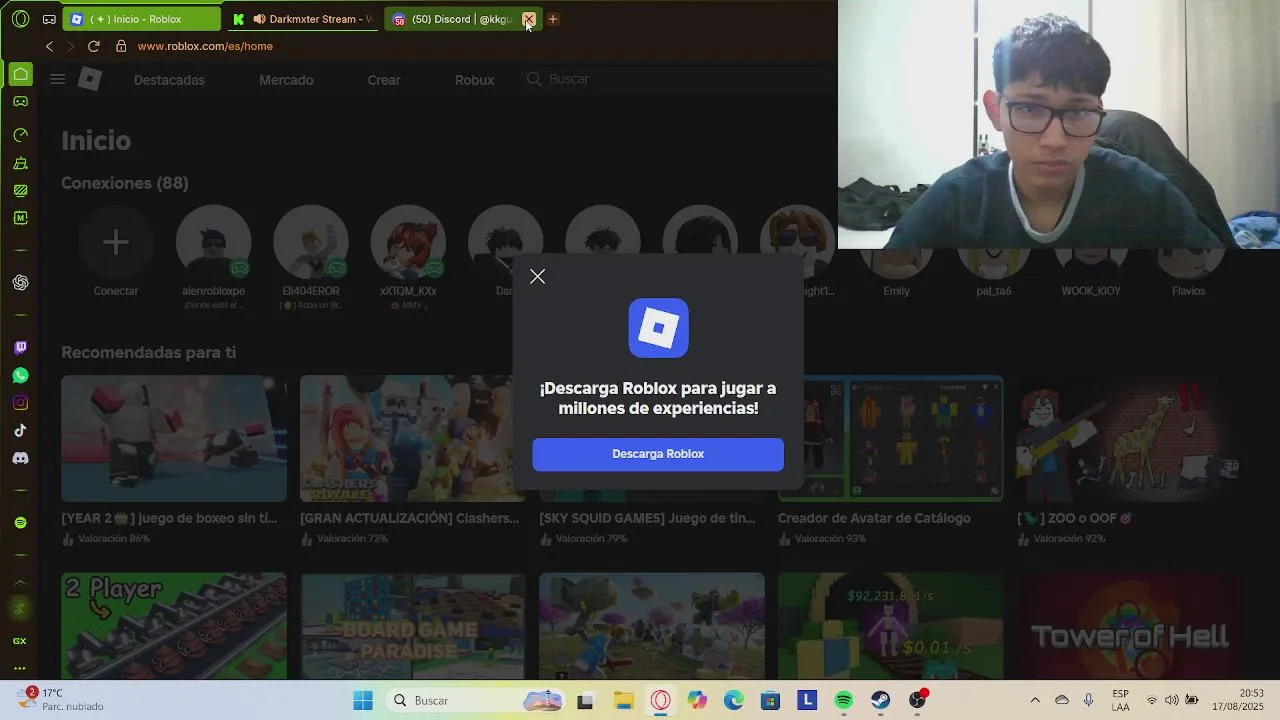The width and height of the screenshot is (1280, 720).
Task: Open the Mercado menu
Action: pos(286,80)
